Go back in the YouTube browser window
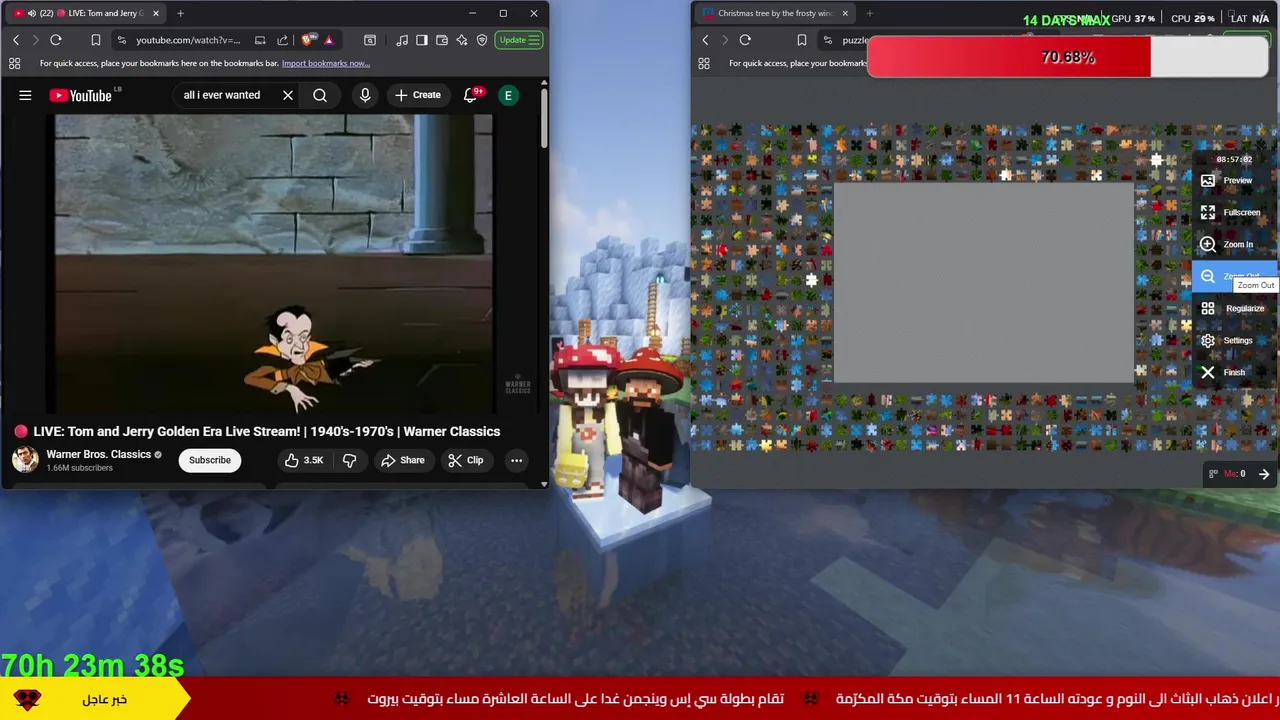 click(x=16, y=40)
